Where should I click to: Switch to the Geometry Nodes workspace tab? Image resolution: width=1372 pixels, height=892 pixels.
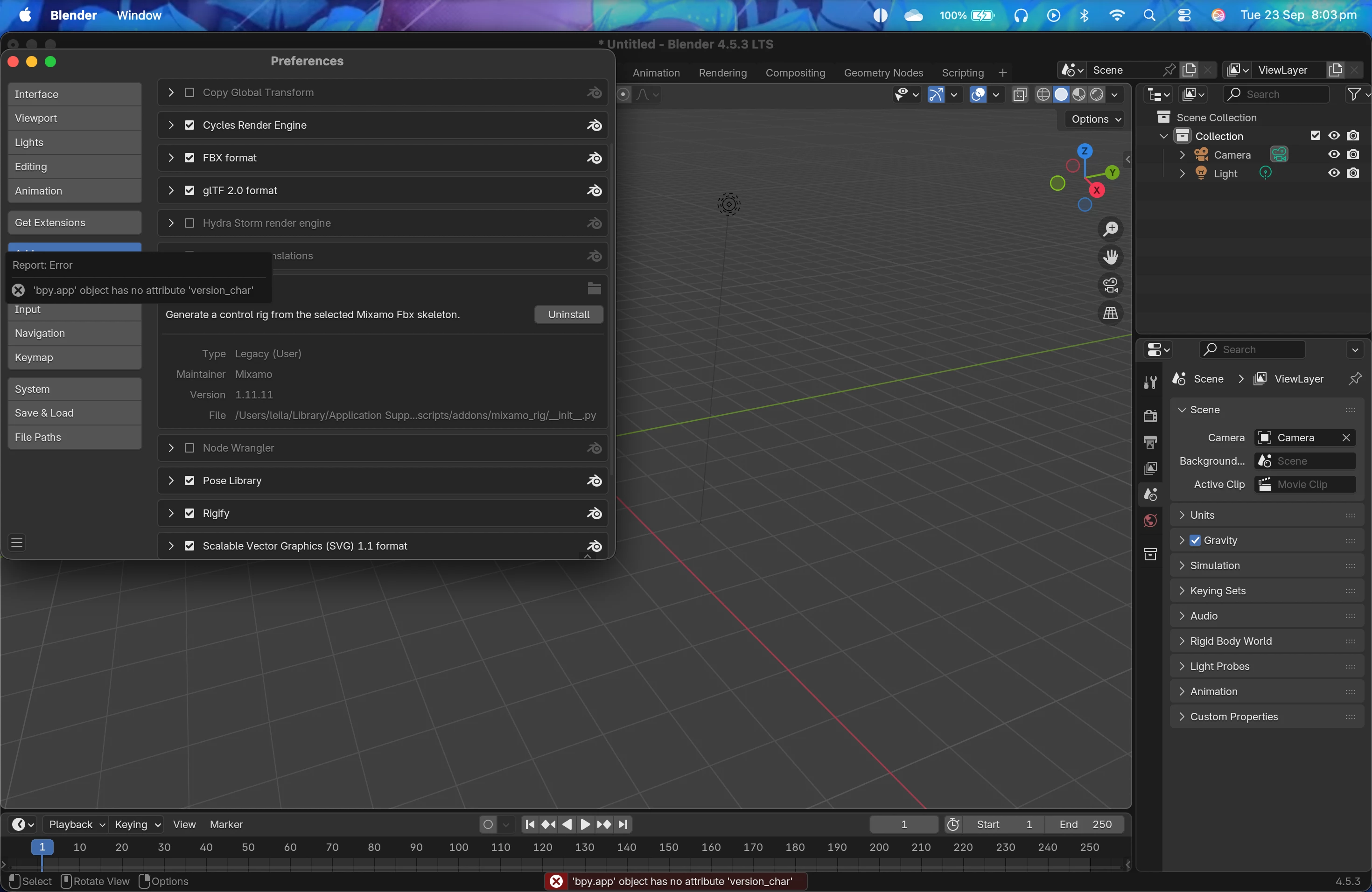point(883,73)
